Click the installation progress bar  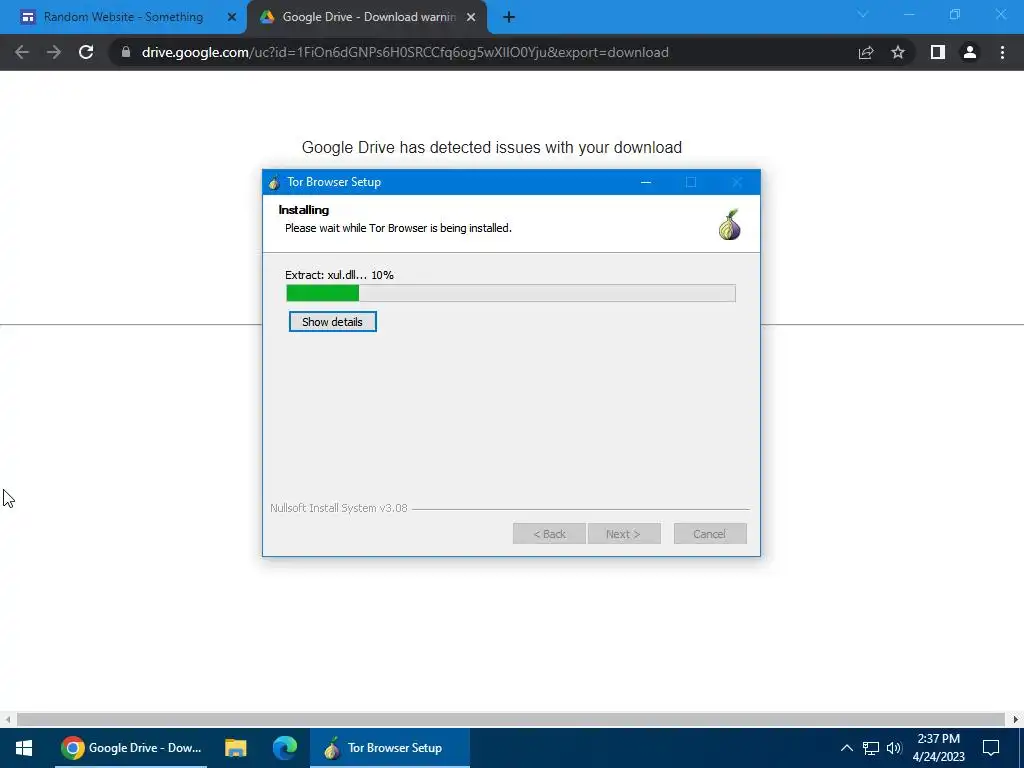pyautogui.click(x=511, y=293)
